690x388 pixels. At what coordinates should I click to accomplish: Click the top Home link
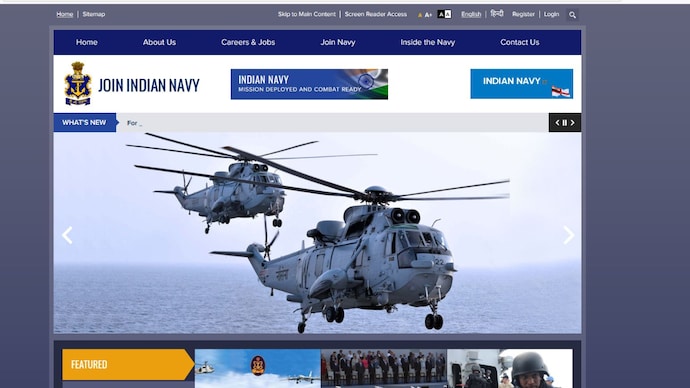pyautogui.click(x=65, y=14)
